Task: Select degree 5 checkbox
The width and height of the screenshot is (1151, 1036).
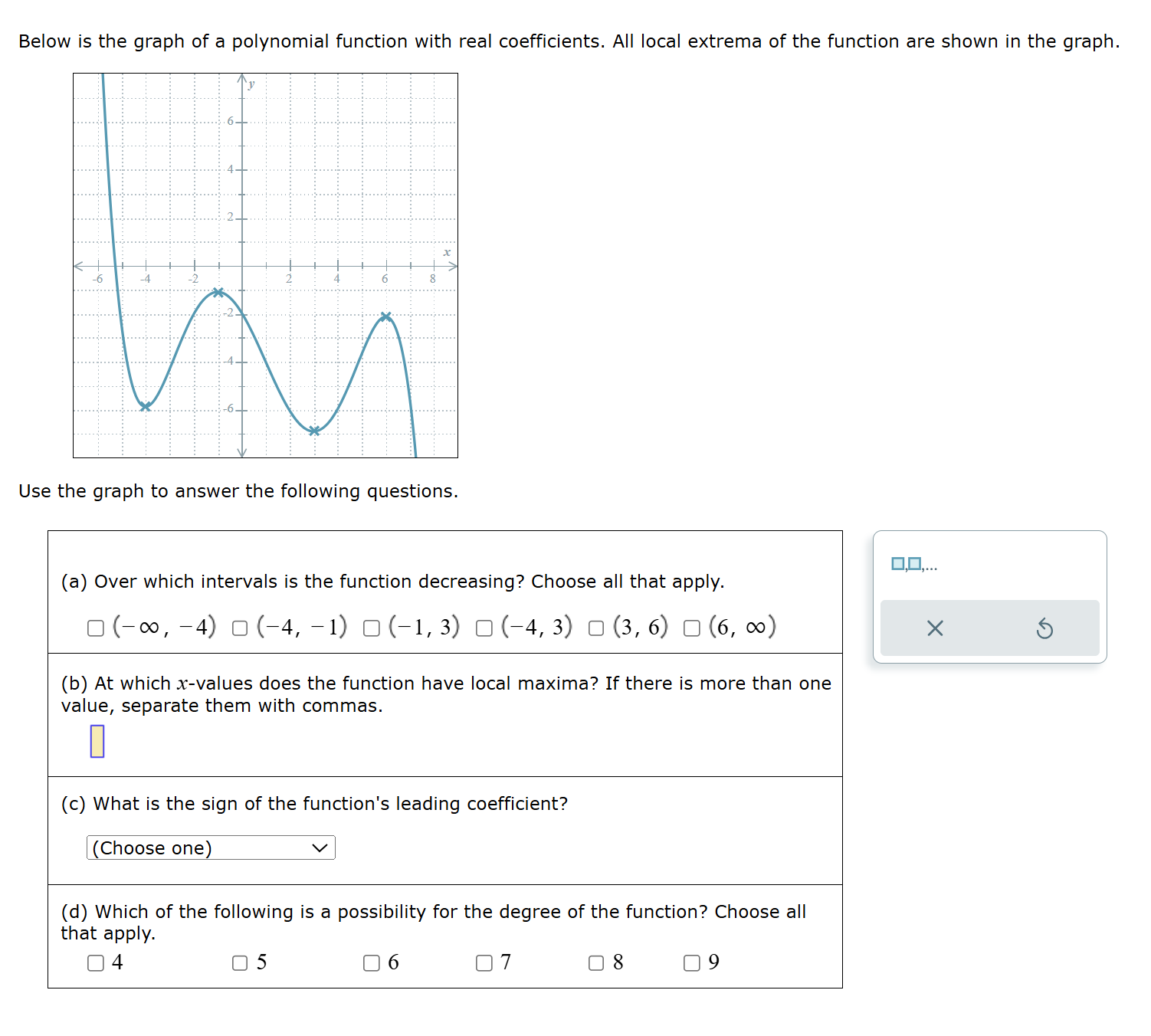Action: click(x=239, y=963)
